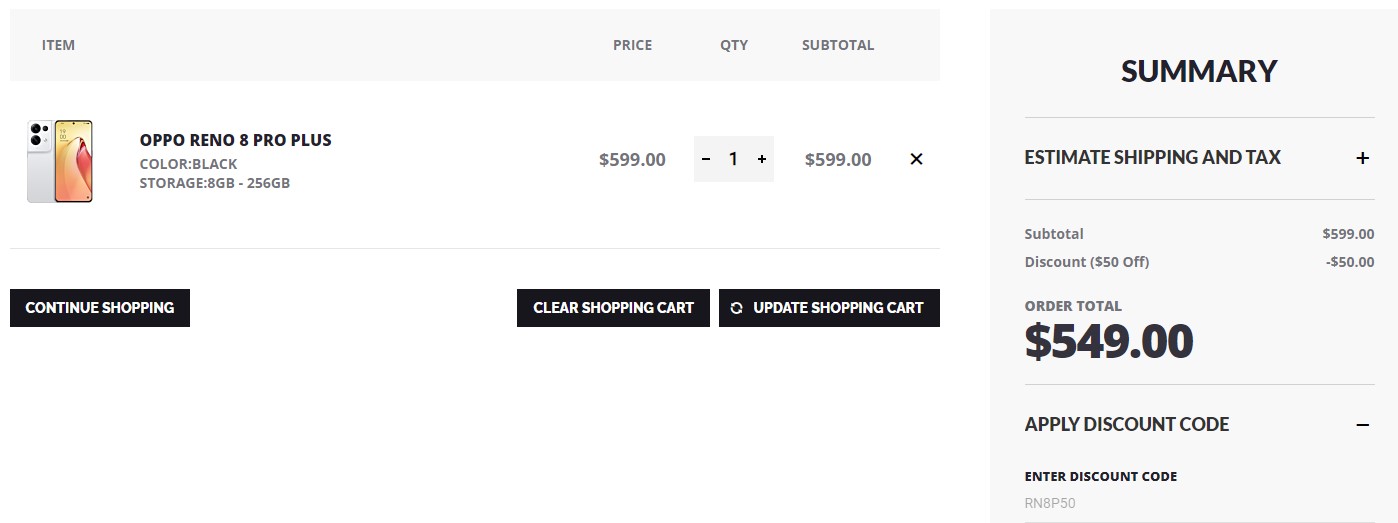Click the Discount ($50 Off) line in summary
Screen dimensions: 1398x523
click(x=1086, y=262)
